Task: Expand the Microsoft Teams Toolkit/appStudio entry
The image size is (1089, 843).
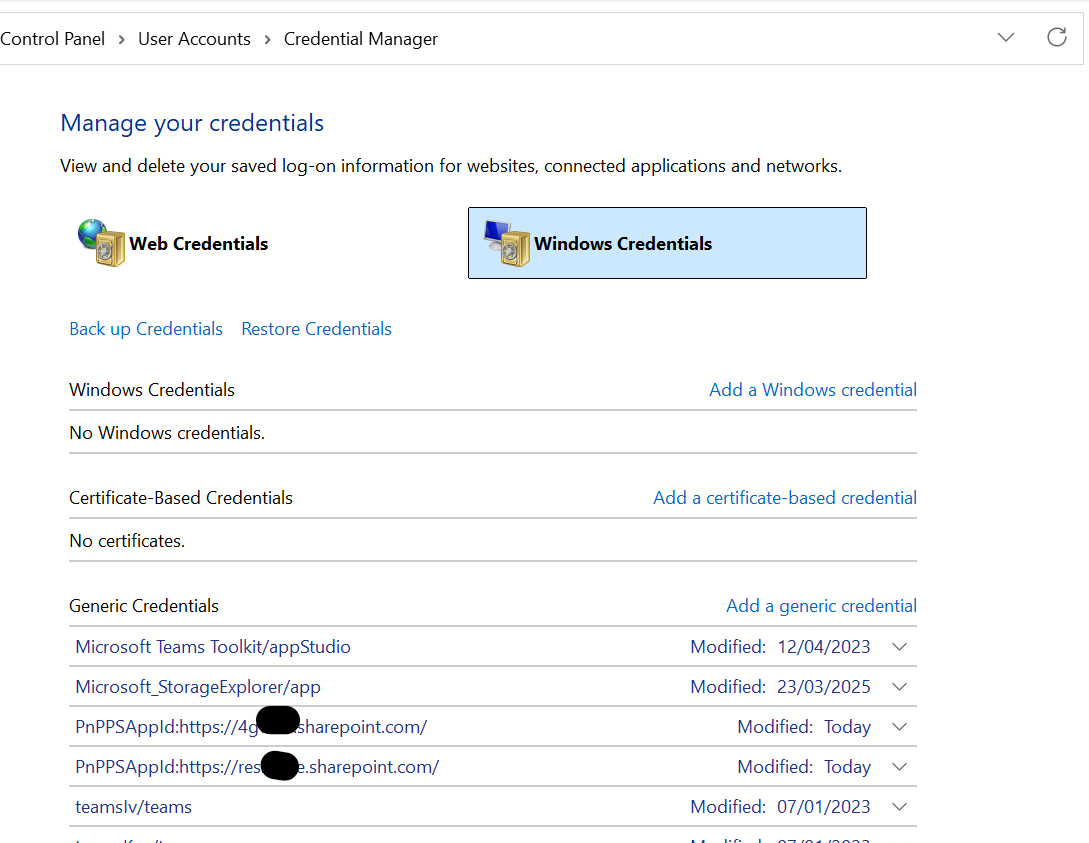Action: 898,647
